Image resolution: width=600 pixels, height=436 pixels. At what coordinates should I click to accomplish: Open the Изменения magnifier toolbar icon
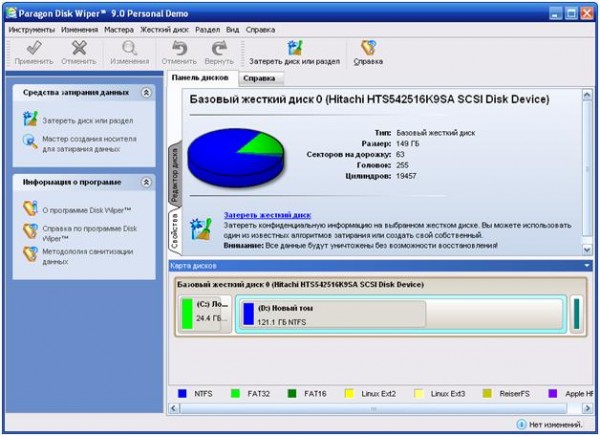(x=129, y=48)
